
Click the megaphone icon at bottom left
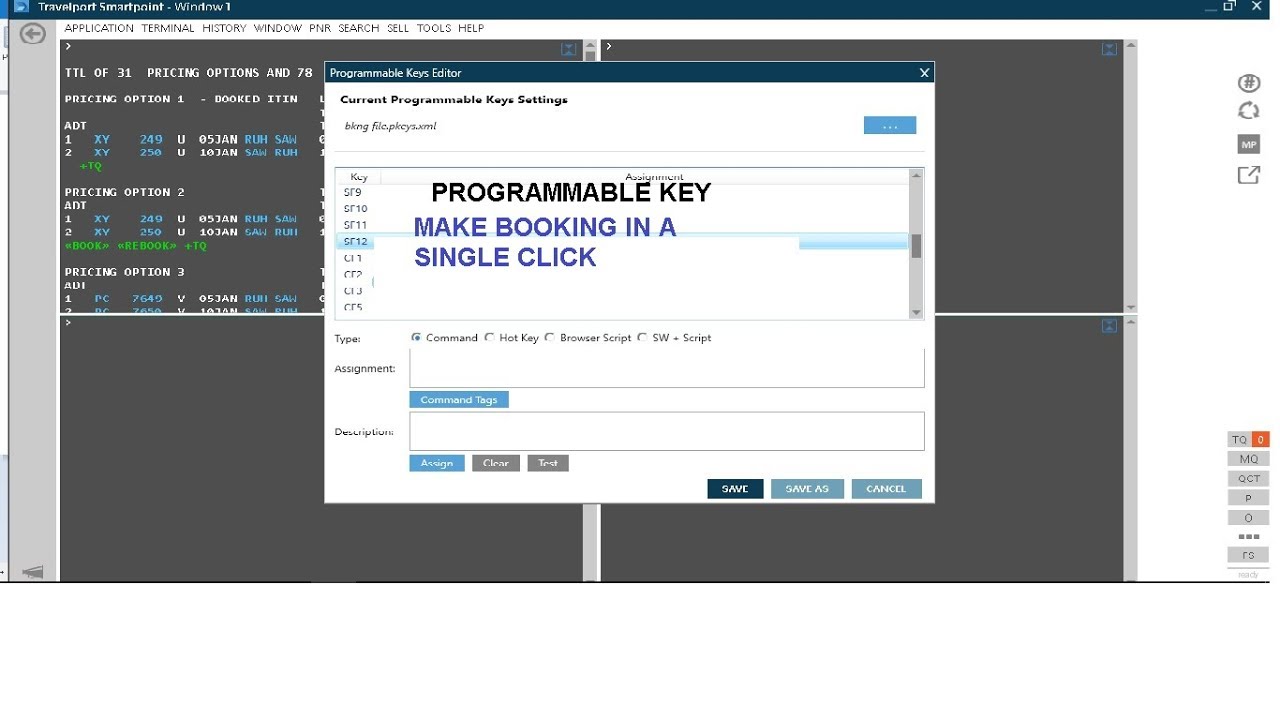click(33, 572)
